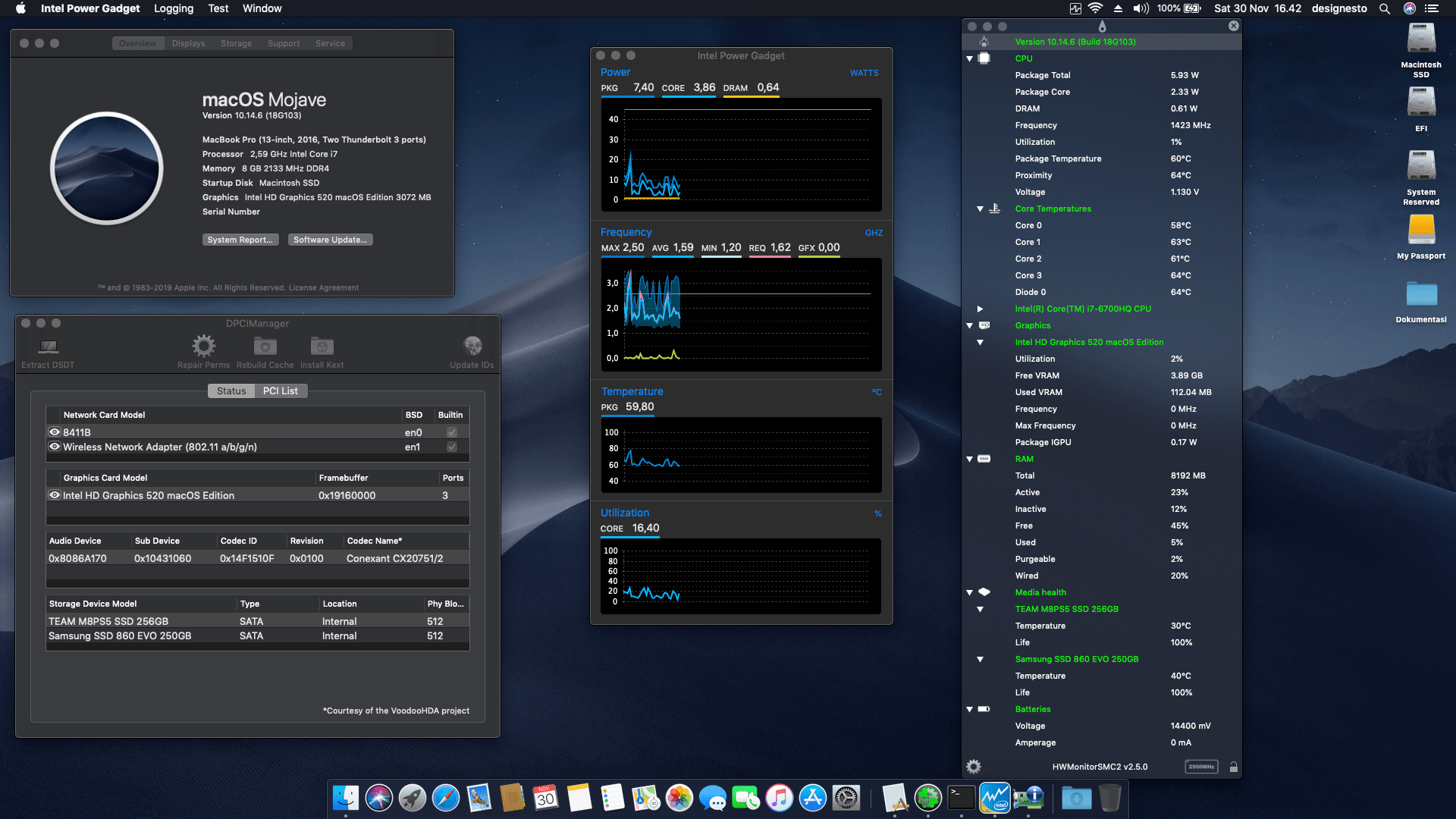This screenshot has width=1456, height=819.
Task: Click the 2500MHz frequency control in HWMonitorSMC2
Action: tap(1200, 767)
